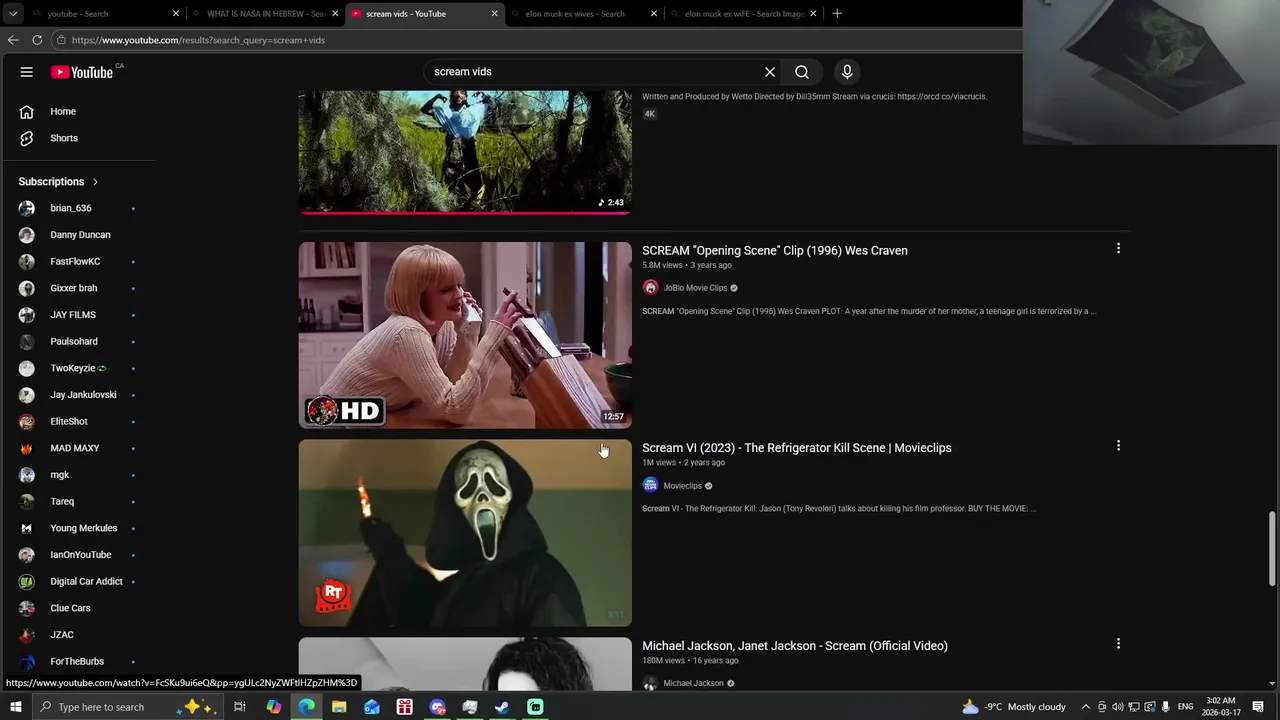This screenshot has width=1280, height=720.
Task: Play Scream VI Ghostface thumbnail
Action: [x=465, y=533]
